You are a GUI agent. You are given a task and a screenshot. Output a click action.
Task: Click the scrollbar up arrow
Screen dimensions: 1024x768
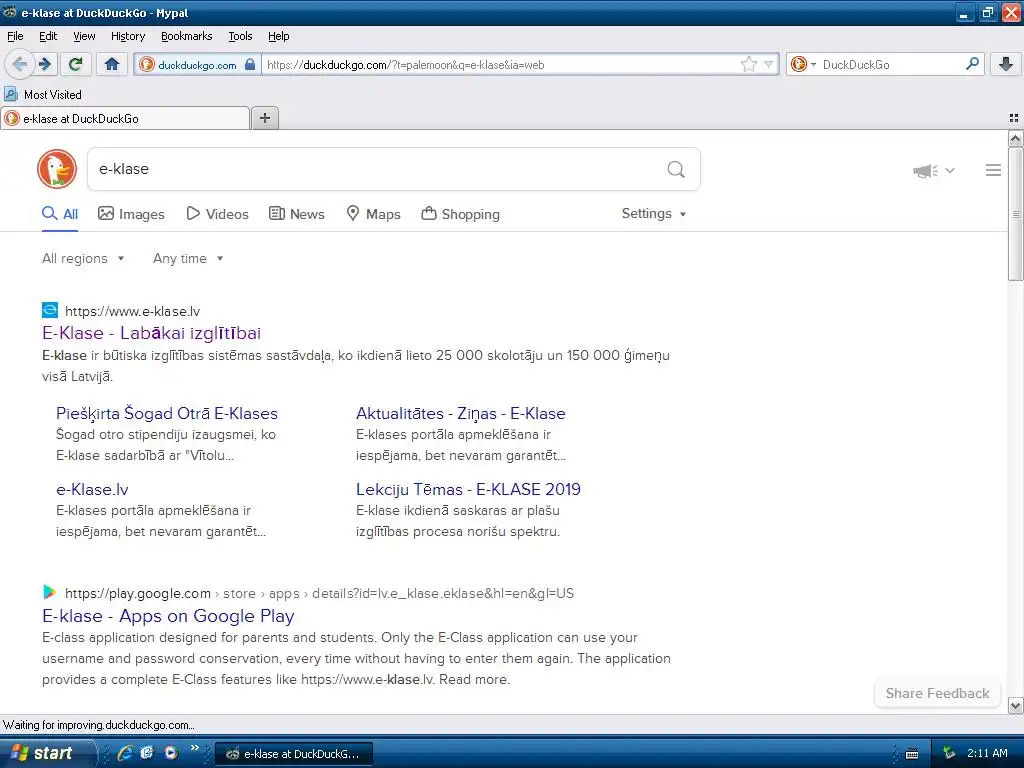(x=1016, y=138)
